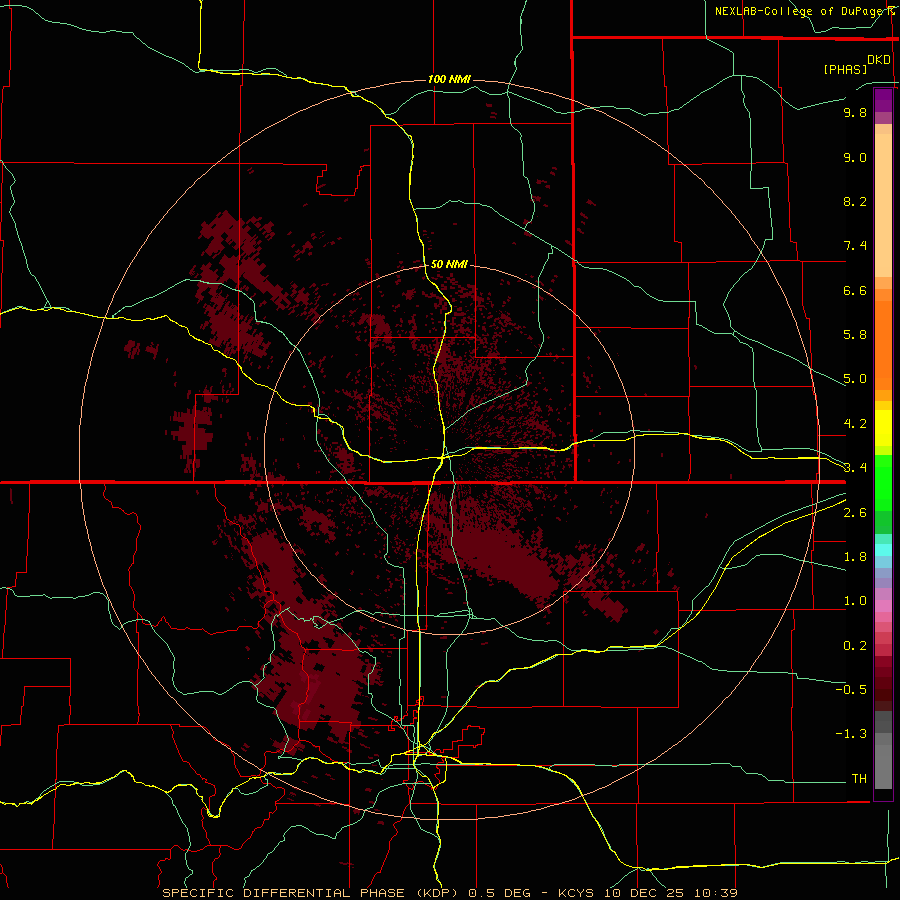Click the 6.6 scale value
900x900 pixels.
[x=855, y=290]
